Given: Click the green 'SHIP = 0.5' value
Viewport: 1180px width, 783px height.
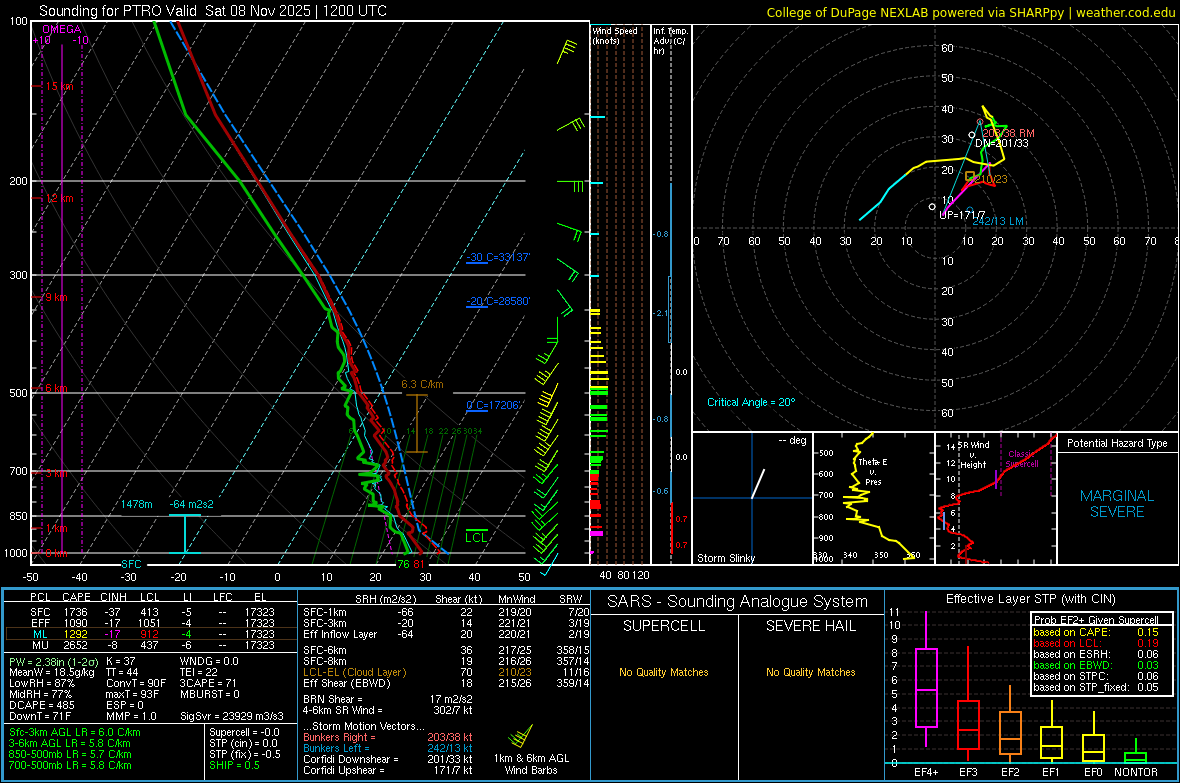Looking at the screenshot, I should click(x=234, y=765).
